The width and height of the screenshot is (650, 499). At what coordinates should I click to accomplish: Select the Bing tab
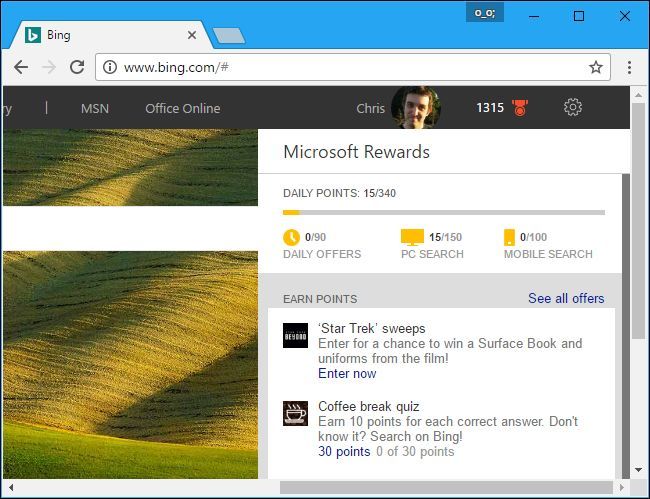(x=111, y=35)
